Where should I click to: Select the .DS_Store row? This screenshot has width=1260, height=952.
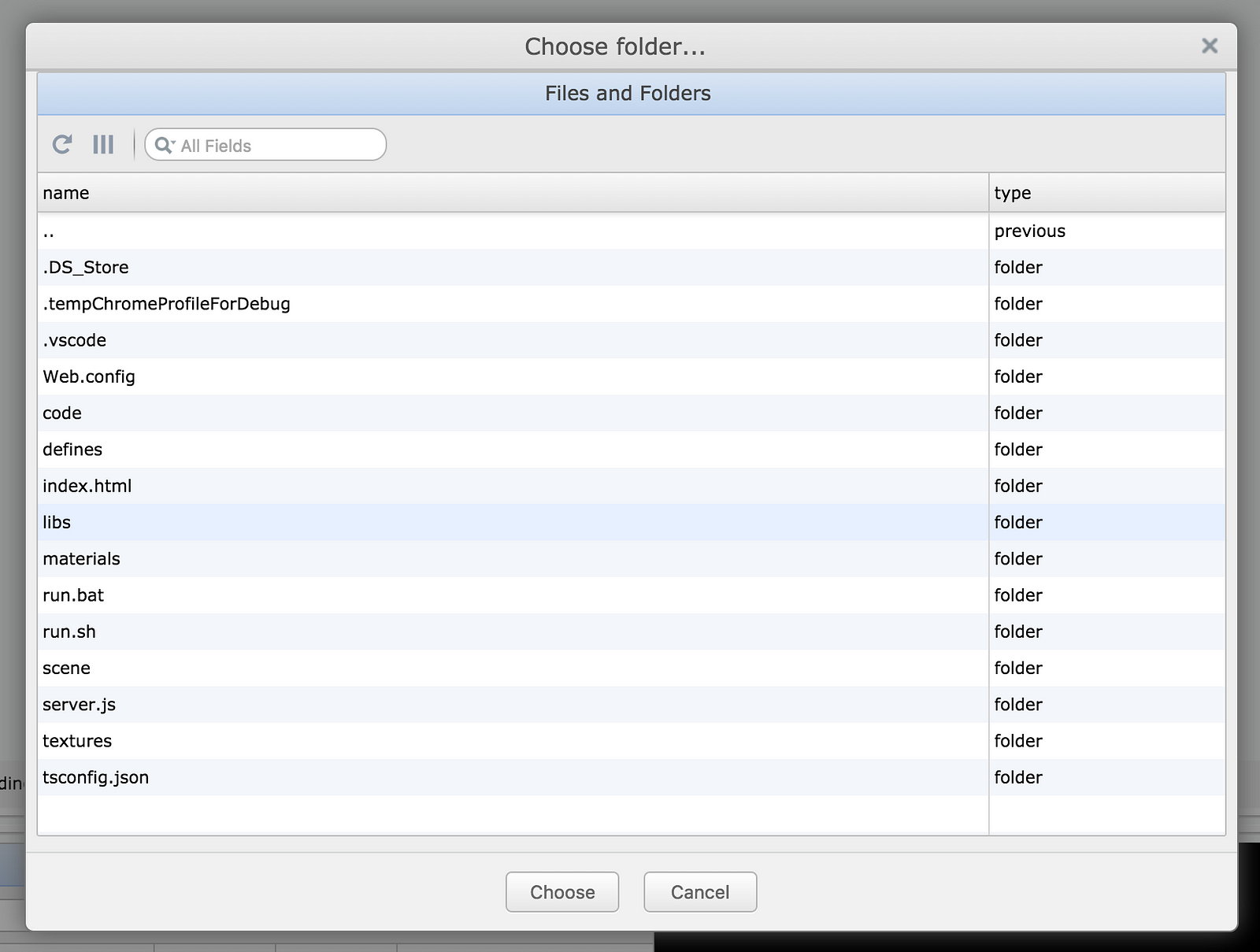[632, 267]
